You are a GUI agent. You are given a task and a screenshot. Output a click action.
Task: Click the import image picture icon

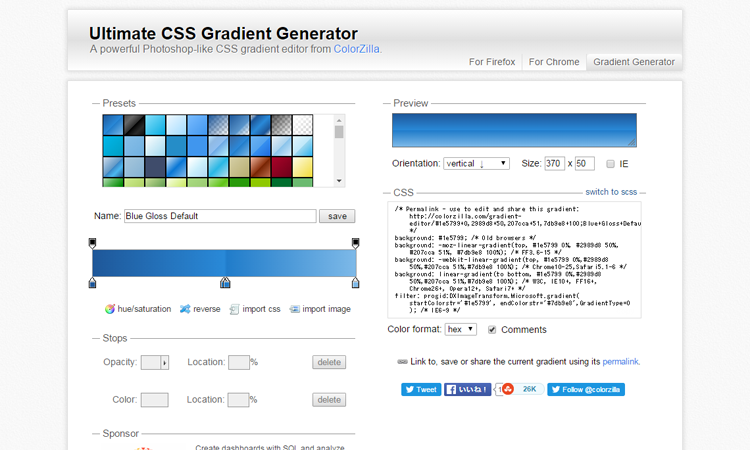point(295,309)
